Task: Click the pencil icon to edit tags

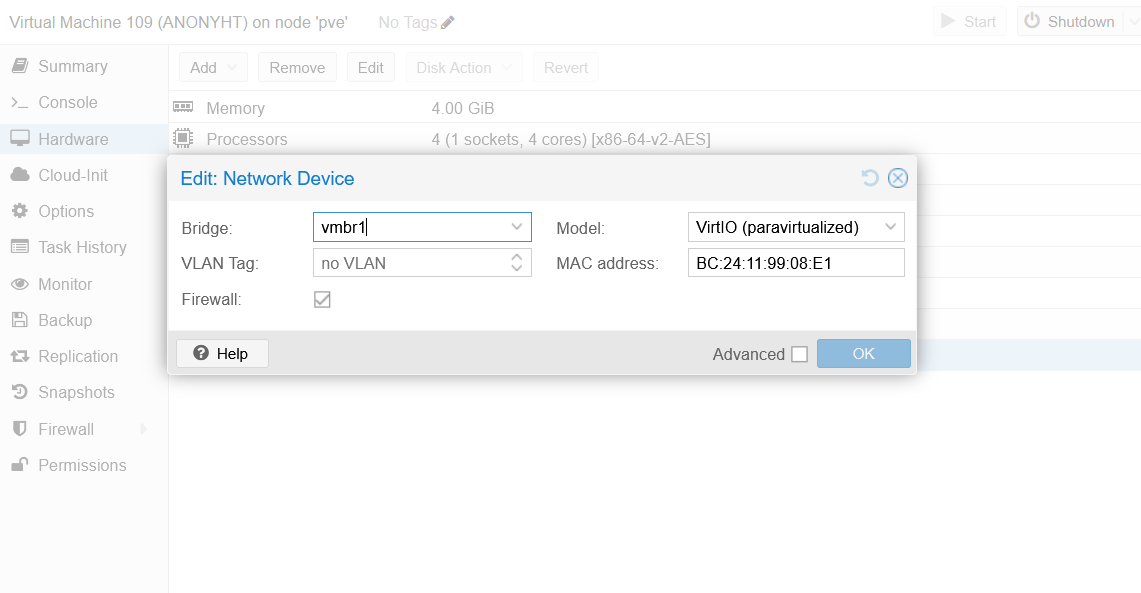Action: (448, 23)
